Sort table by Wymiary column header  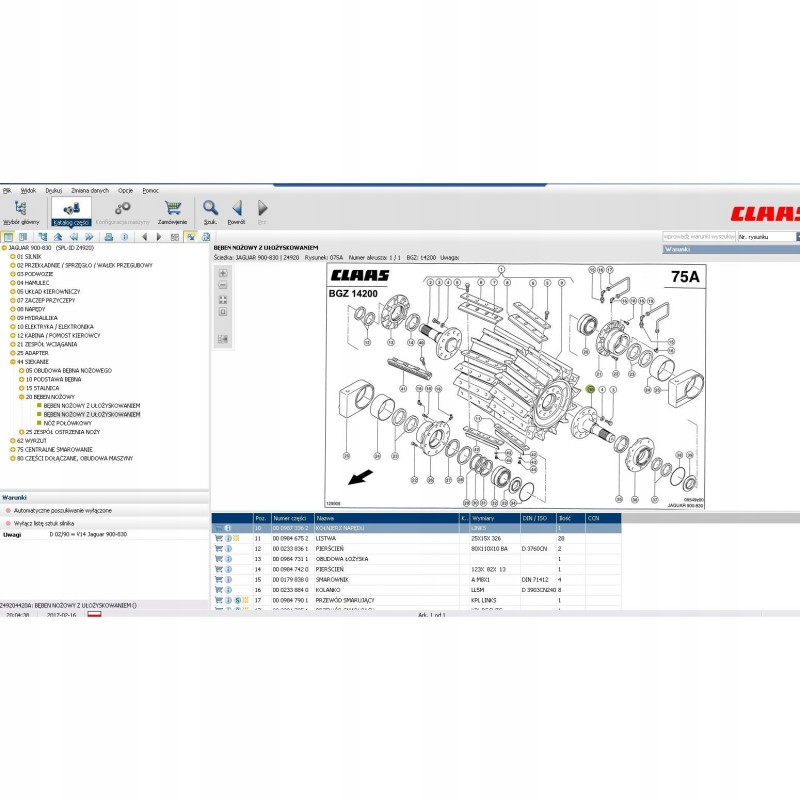pyautogui.click(x=495, y=518)
